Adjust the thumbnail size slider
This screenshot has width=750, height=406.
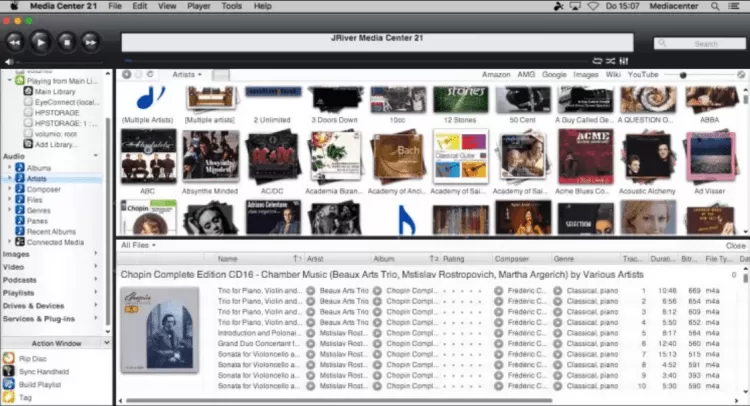pyautogui.click(x=683, y=75)
